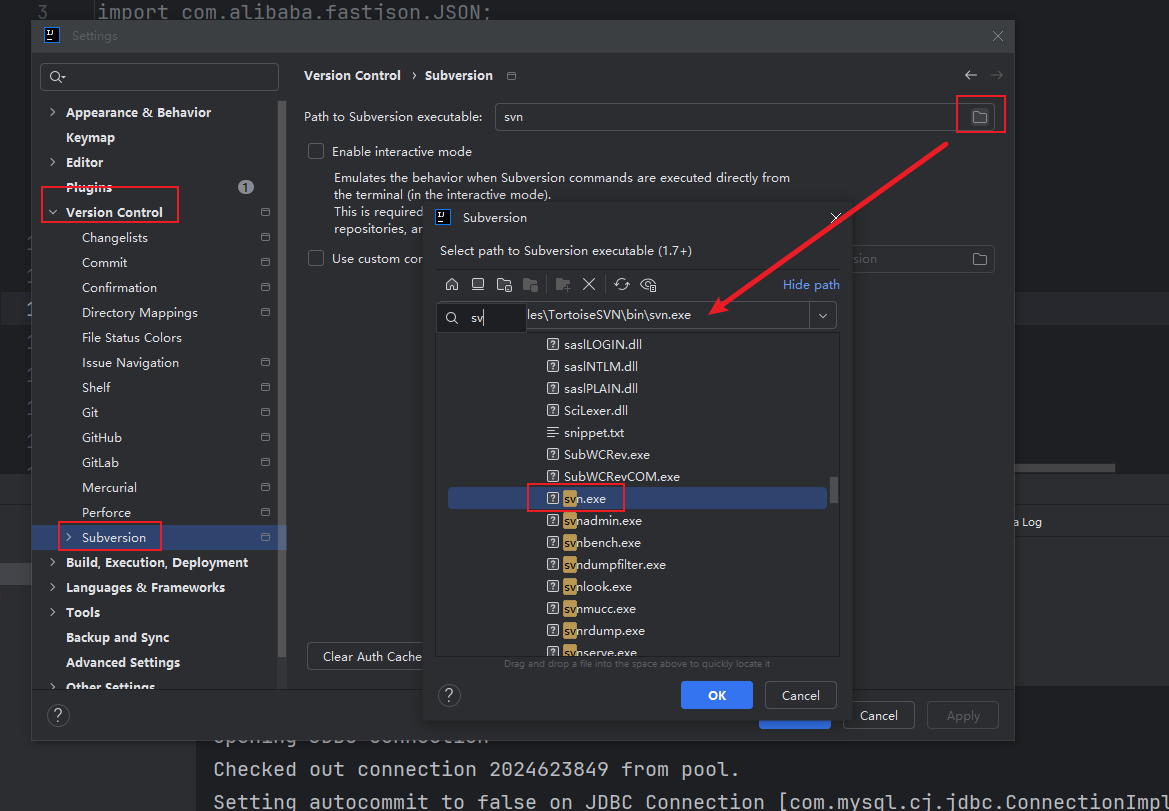Click plugins update badge showing 1

click(246, 187)
